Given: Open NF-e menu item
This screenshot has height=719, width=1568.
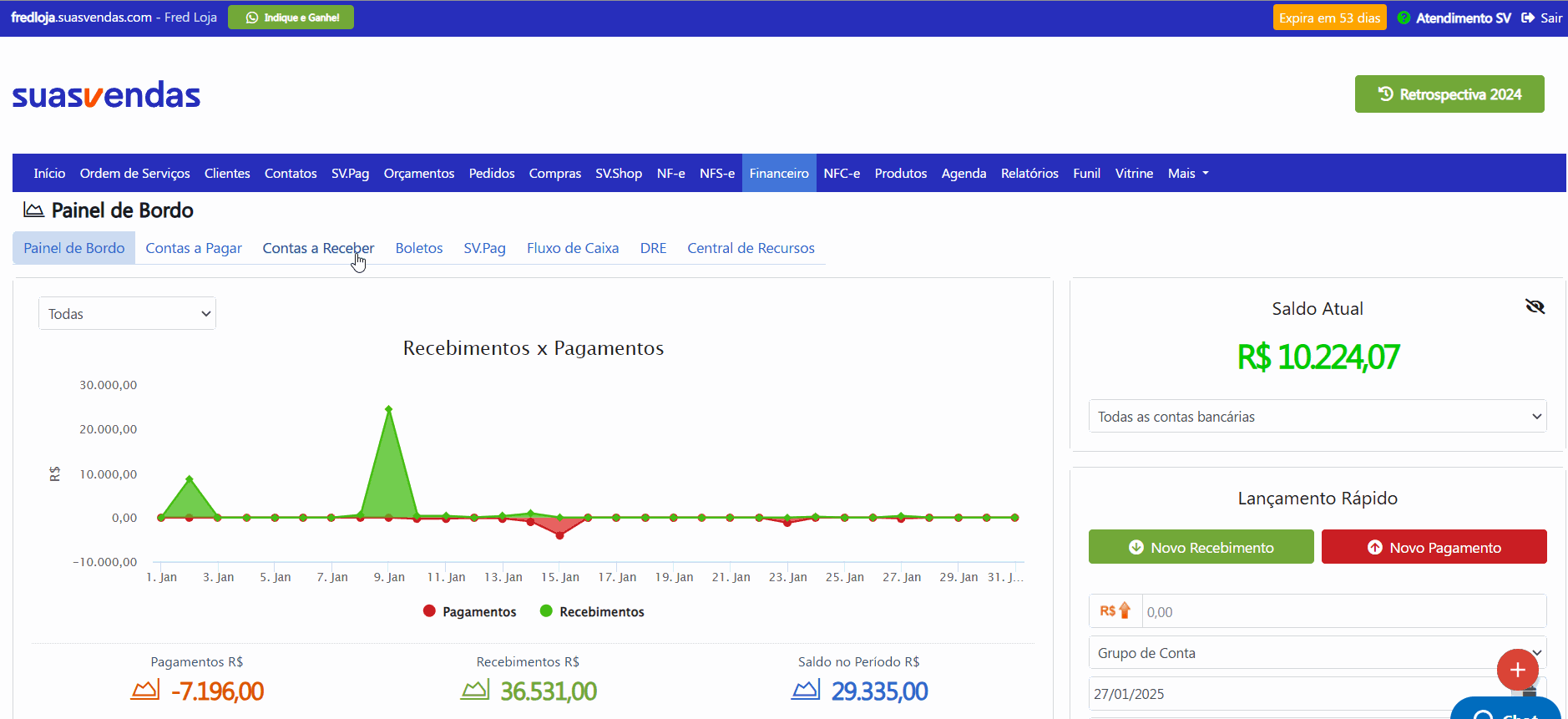Looking at the screenshot, I should (x=670, y=173).
